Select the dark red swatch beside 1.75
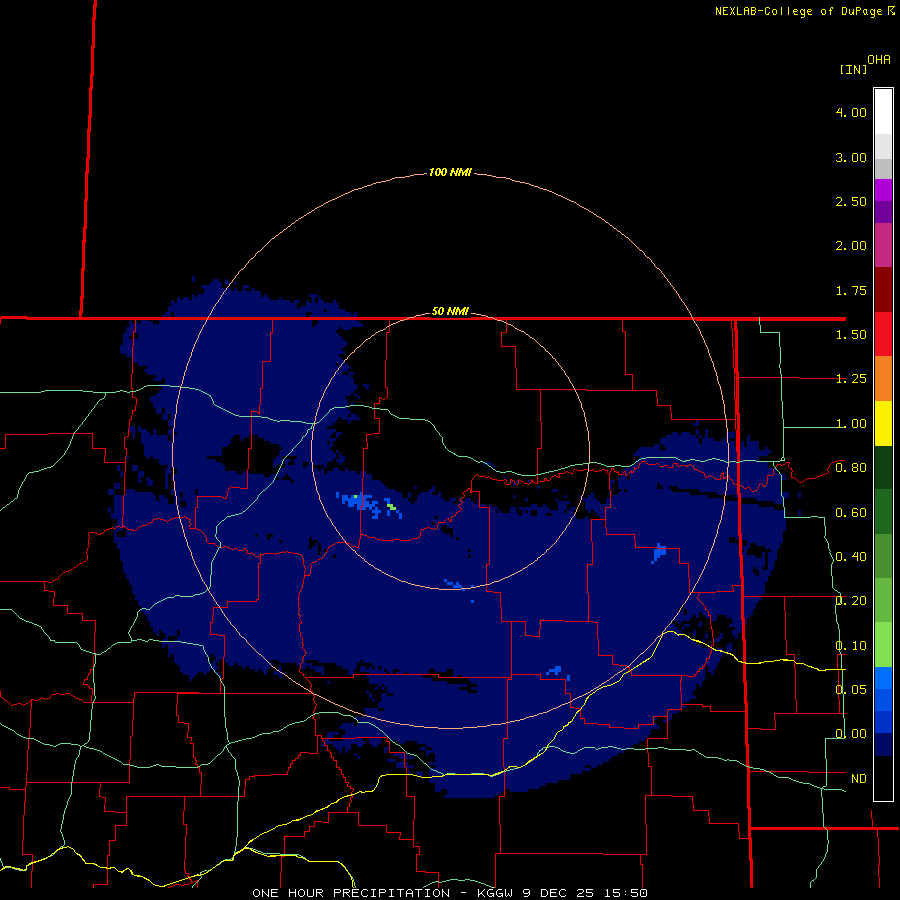This screenshot has height=900, width=900. coord(883,290)
